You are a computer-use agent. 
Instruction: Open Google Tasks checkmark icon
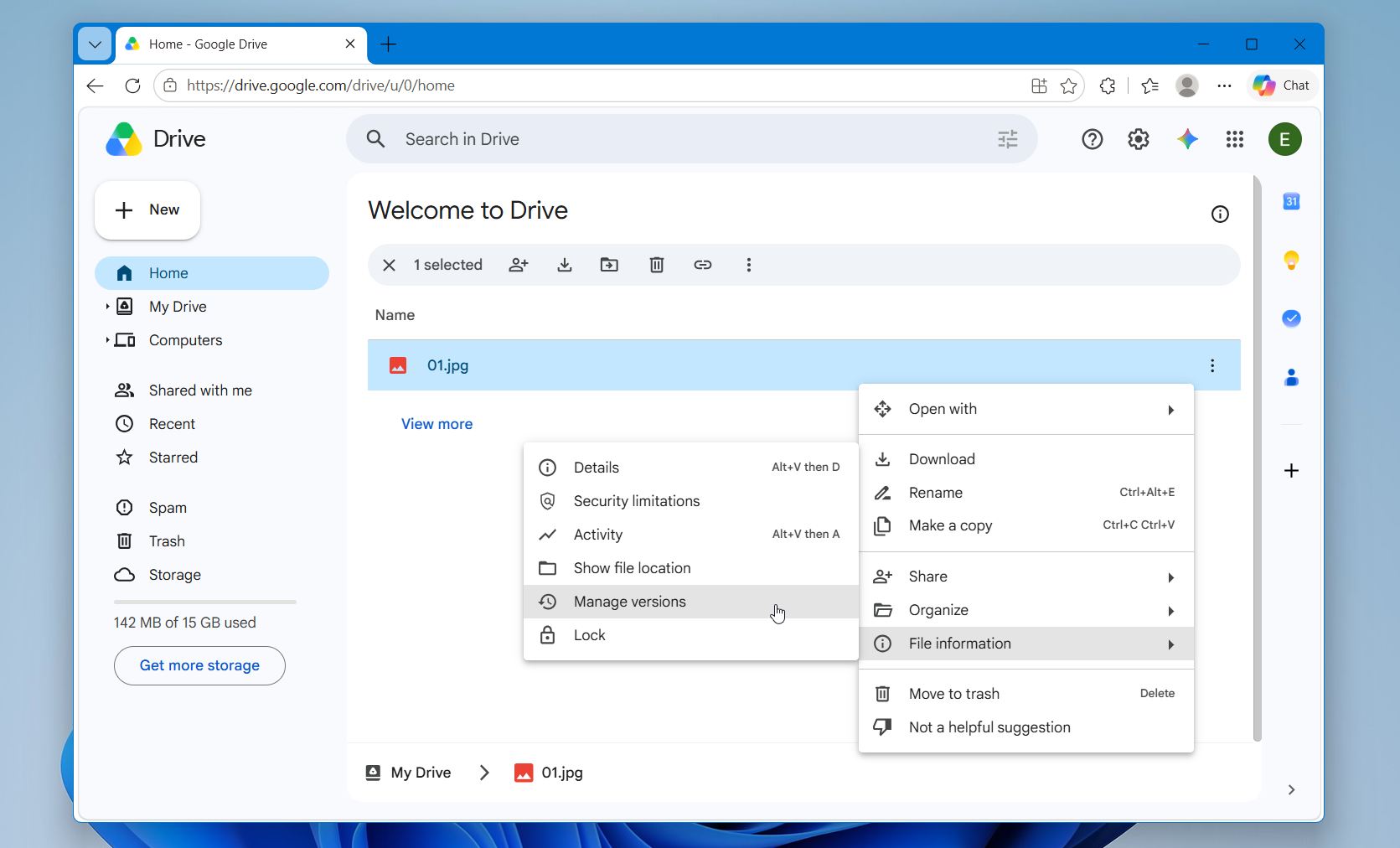(1292, 318)
